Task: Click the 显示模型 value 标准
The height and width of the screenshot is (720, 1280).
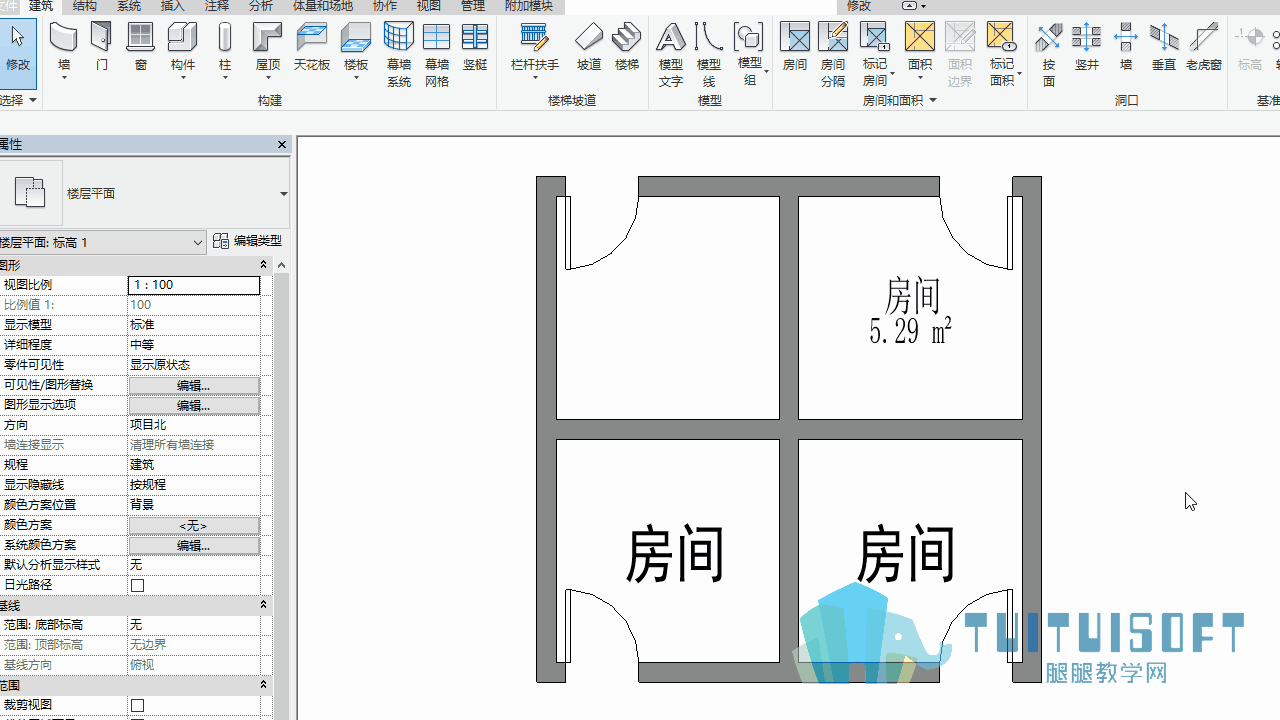Action: tap(194, 325)
